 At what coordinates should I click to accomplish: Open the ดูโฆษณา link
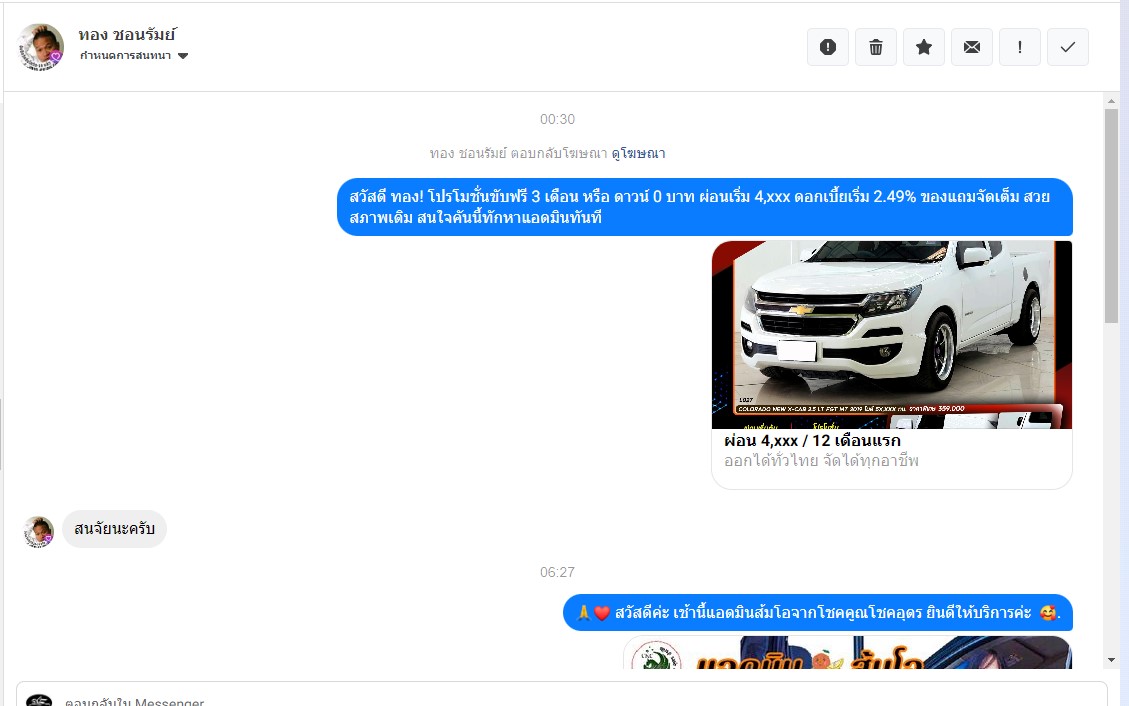click(x=638, y=153)
